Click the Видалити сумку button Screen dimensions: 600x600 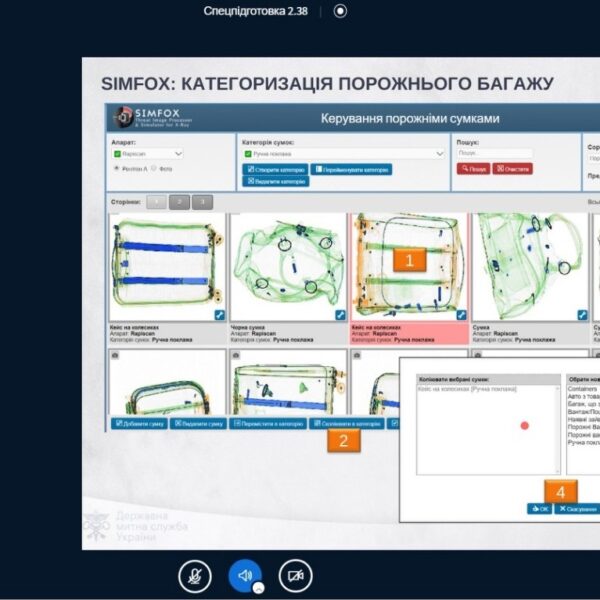(x=198, y=424)
